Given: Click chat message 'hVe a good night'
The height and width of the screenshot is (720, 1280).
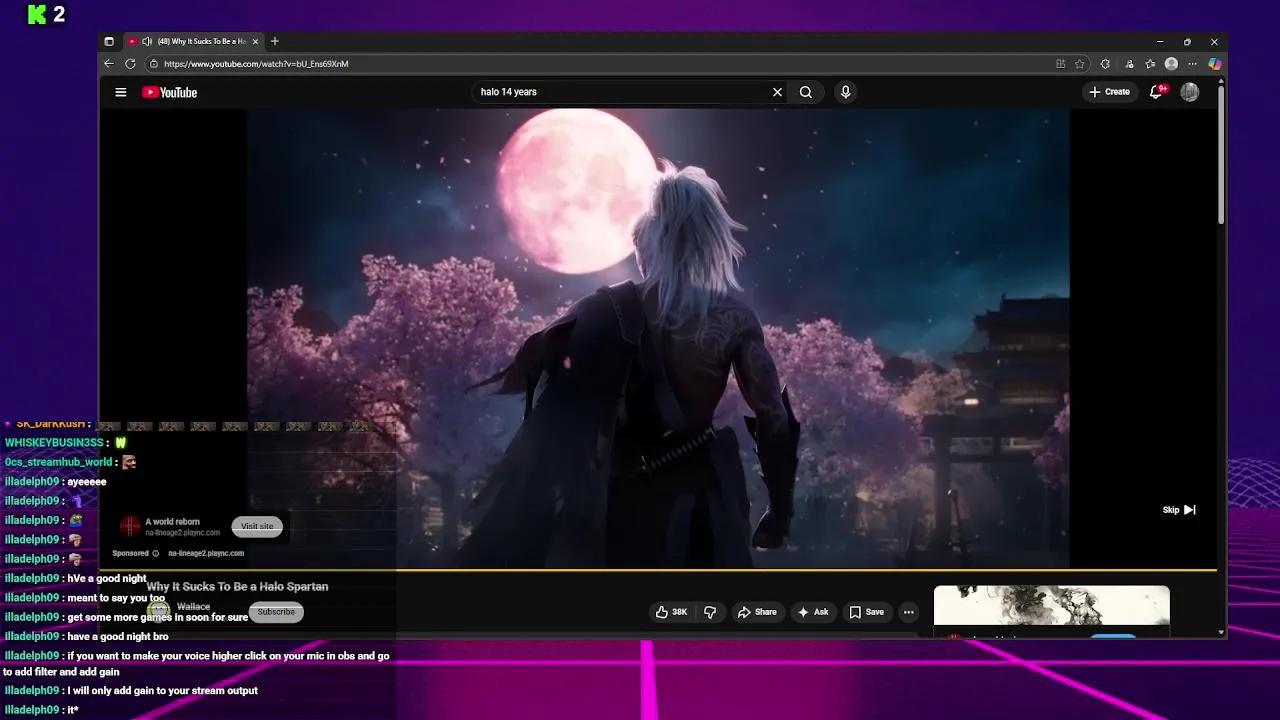Looking at the screenshot, I should [x=107, y=578].
